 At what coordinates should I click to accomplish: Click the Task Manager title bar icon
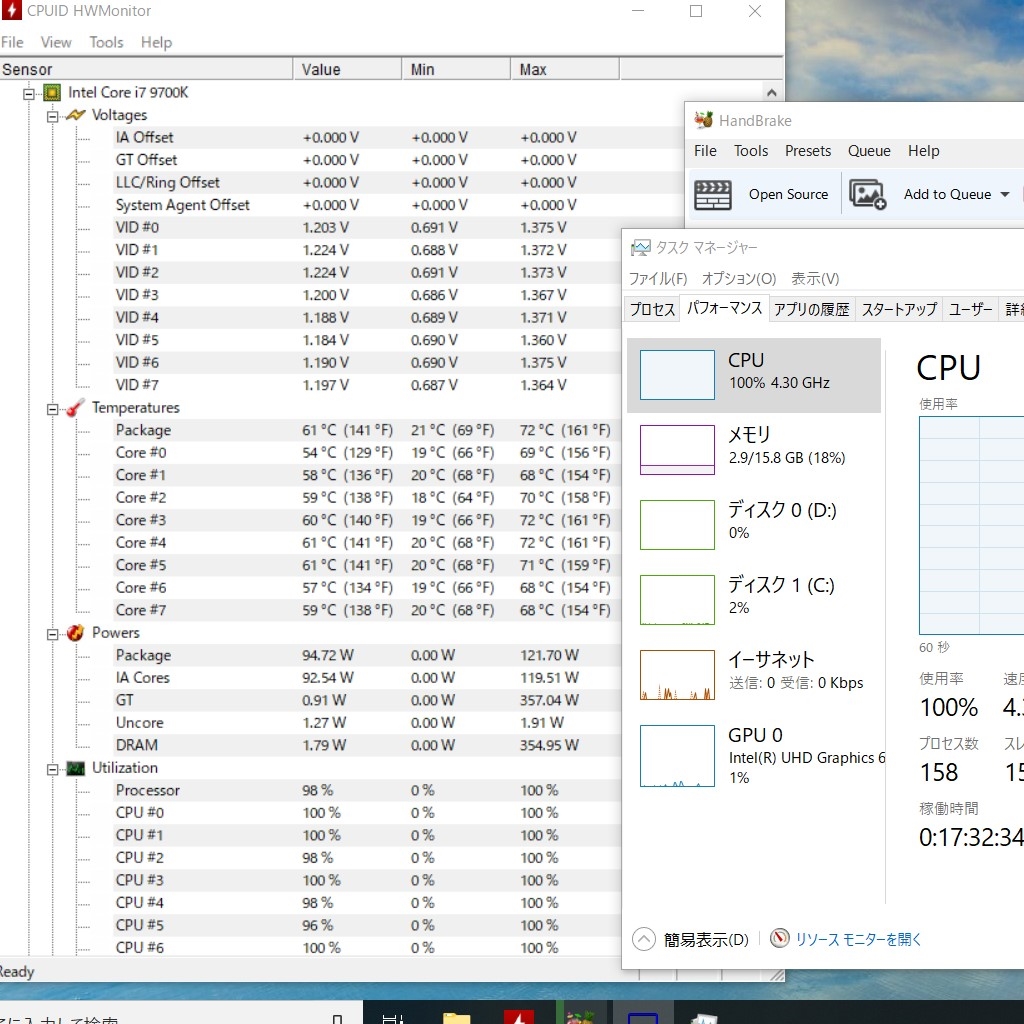coord(641,248)
